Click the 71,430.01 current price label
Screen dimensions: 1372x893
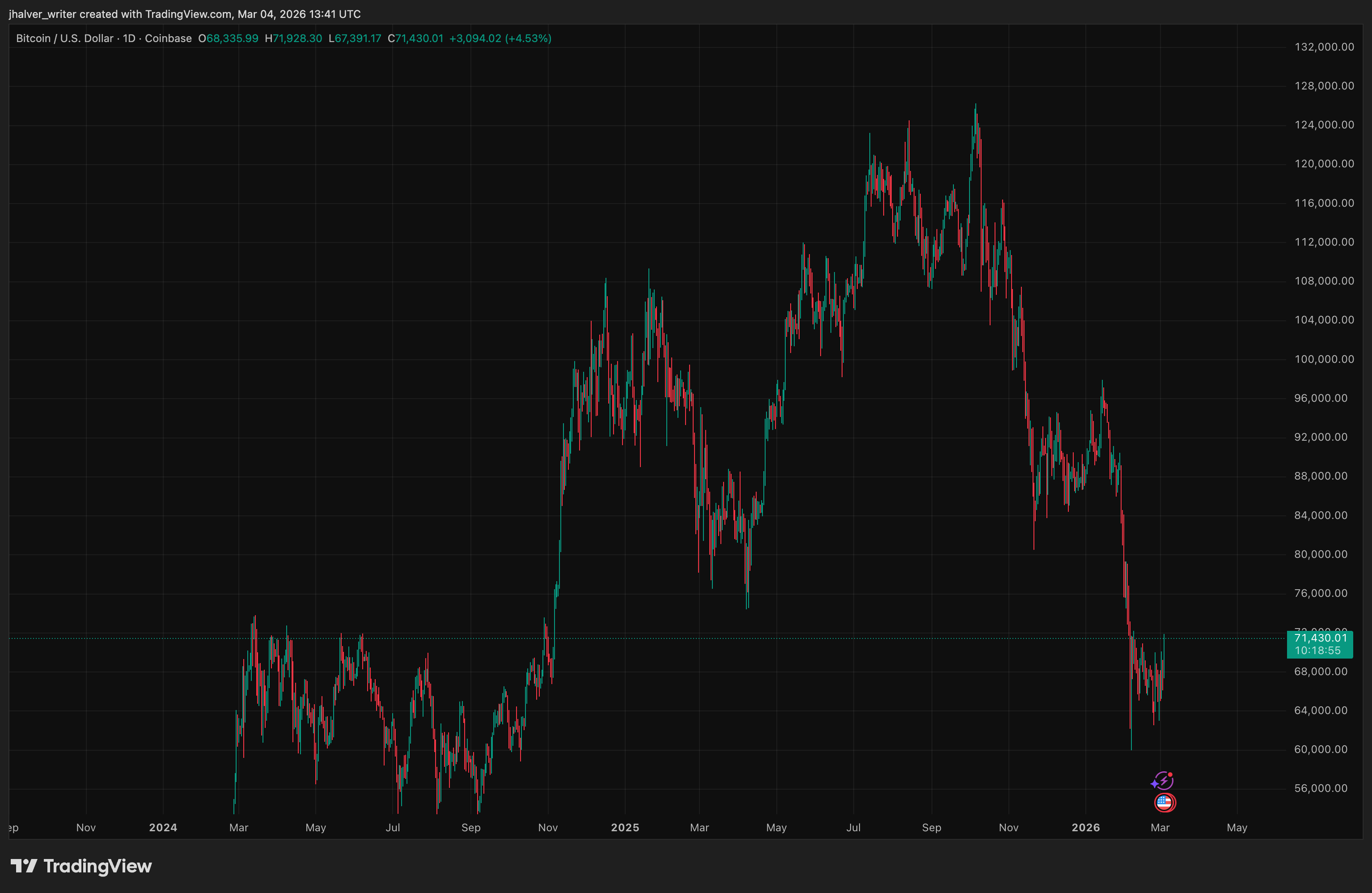click(x=1320, y=638)
